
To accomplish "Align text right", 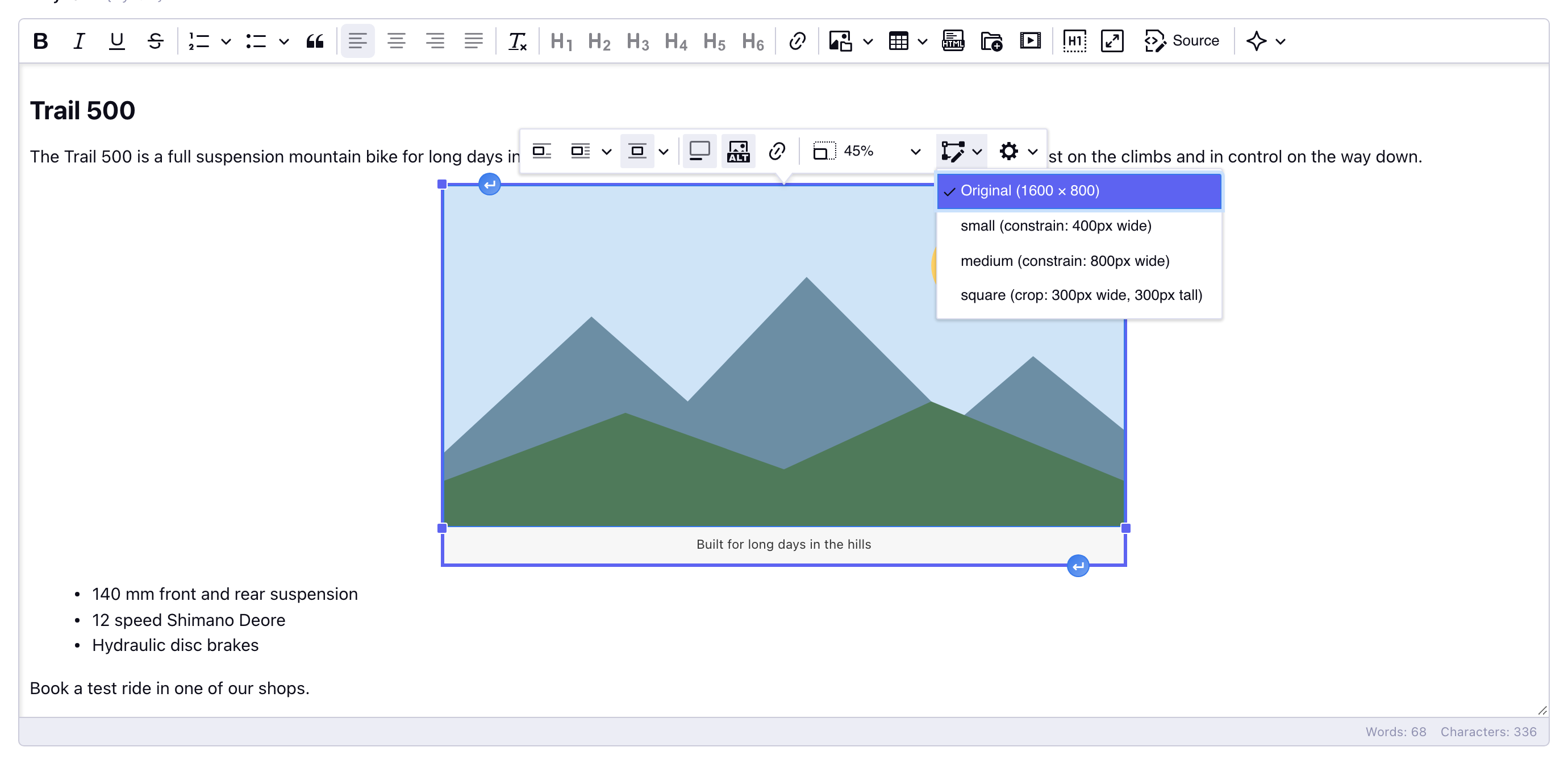I will (435, 41).
